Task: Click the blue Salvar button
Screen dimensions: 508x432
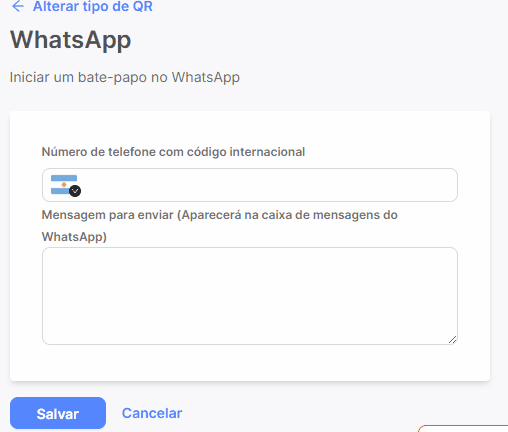Action: [x=58, y=413]
